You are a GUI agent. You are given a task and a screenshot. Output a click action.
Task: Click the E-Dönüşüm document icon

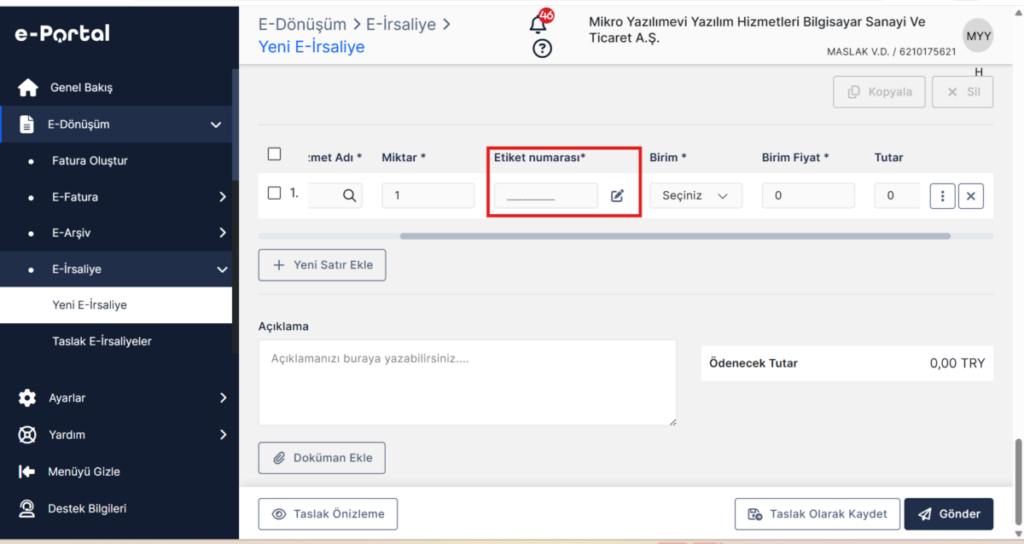click(x=27, y=124)
